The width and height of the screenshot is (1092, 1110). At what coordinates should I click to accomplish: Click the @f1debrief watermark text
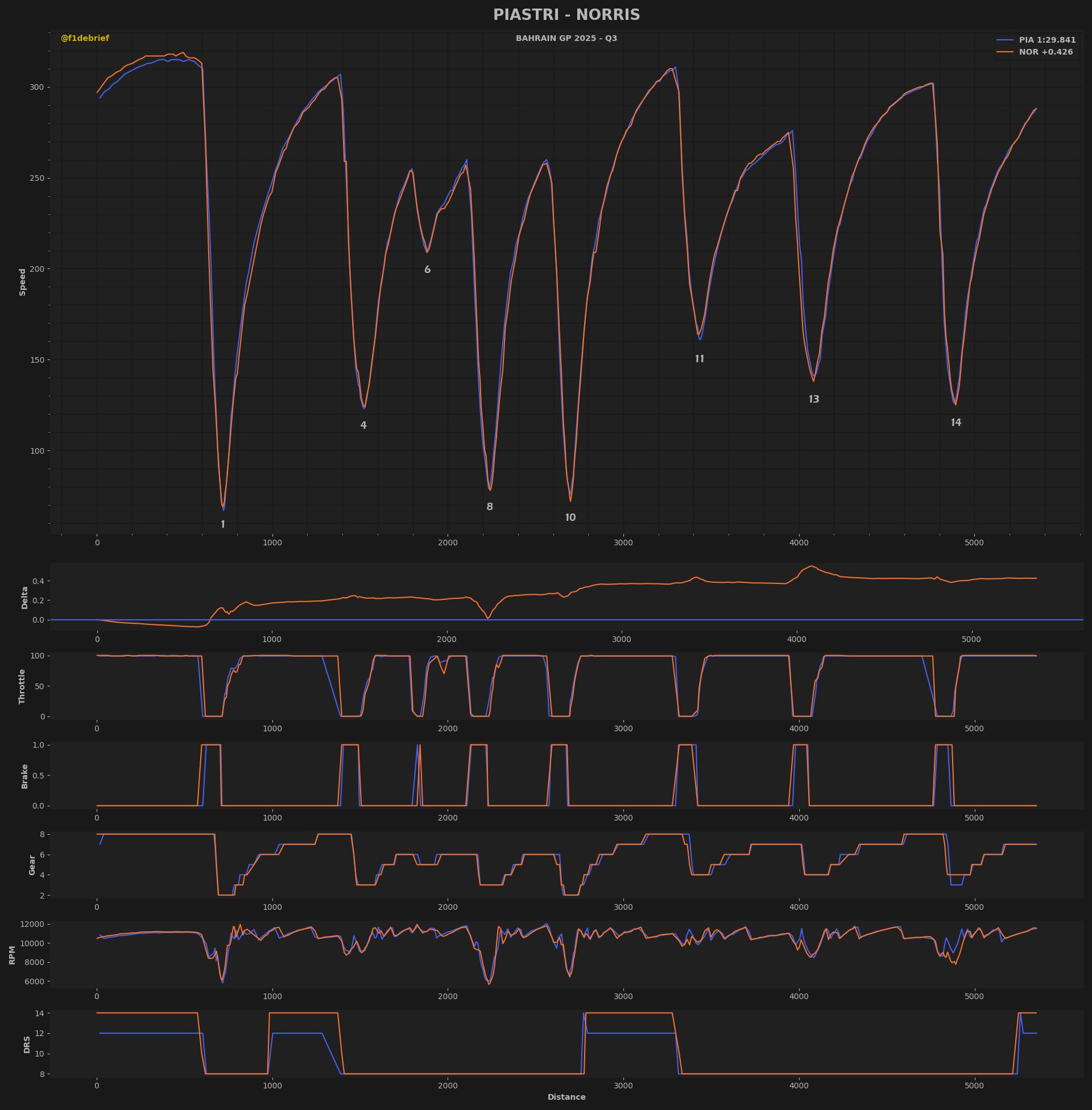(x=85, y=39)
